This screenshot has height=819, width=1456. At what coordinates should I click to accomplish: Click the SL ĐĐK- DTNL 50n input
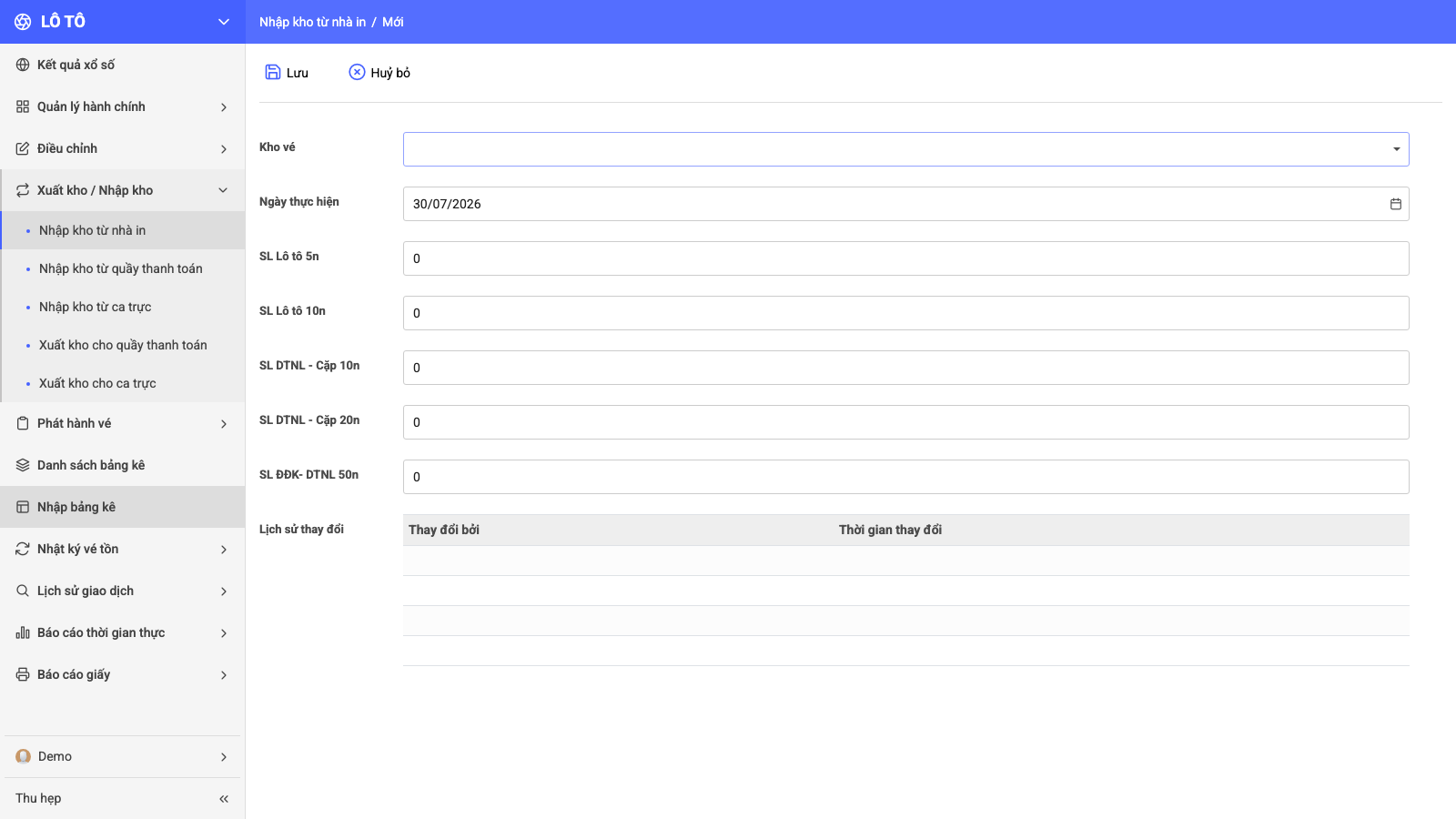[x=905, y=477]
